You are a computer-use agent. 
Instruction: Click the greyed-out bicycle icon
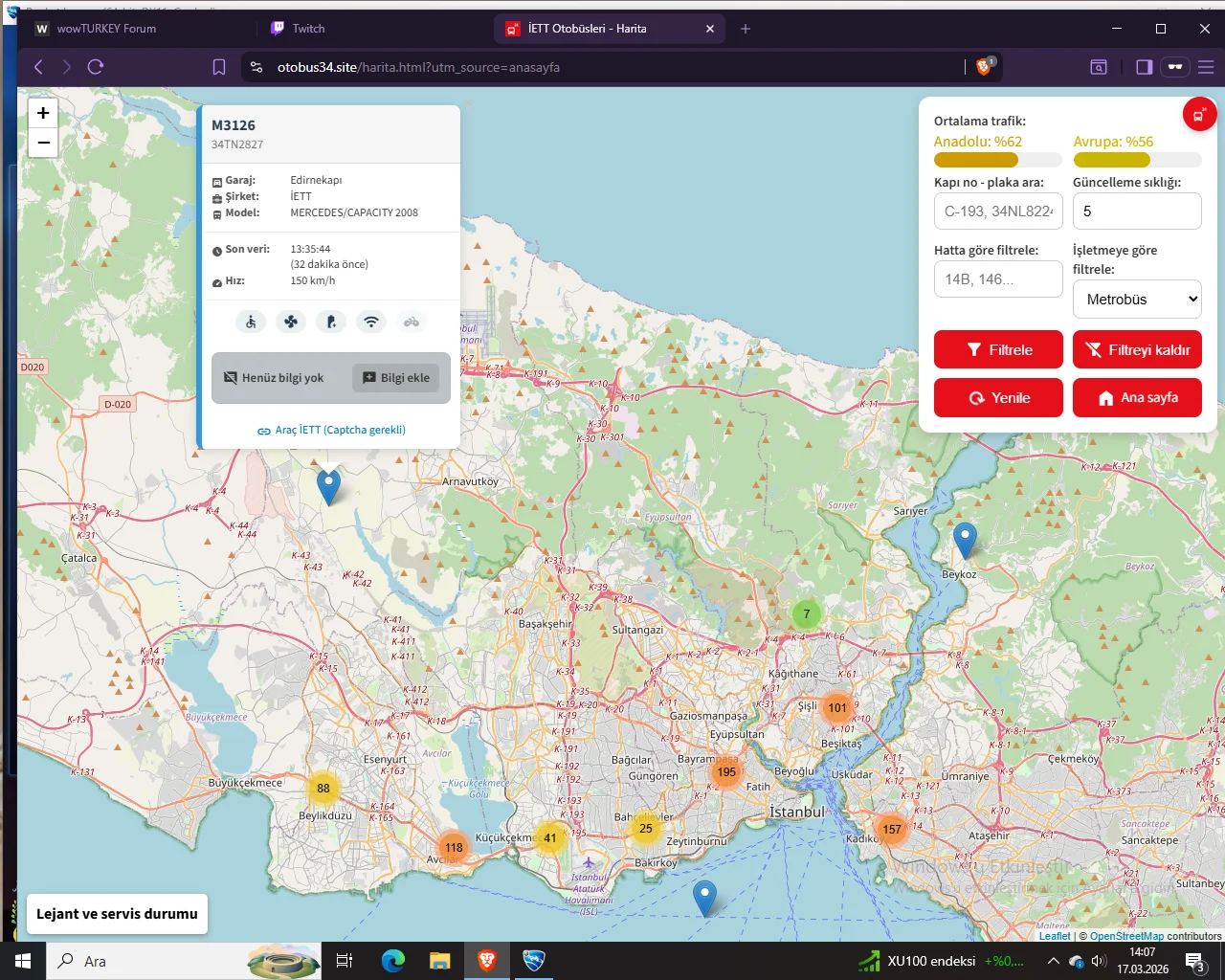point(412,323)
